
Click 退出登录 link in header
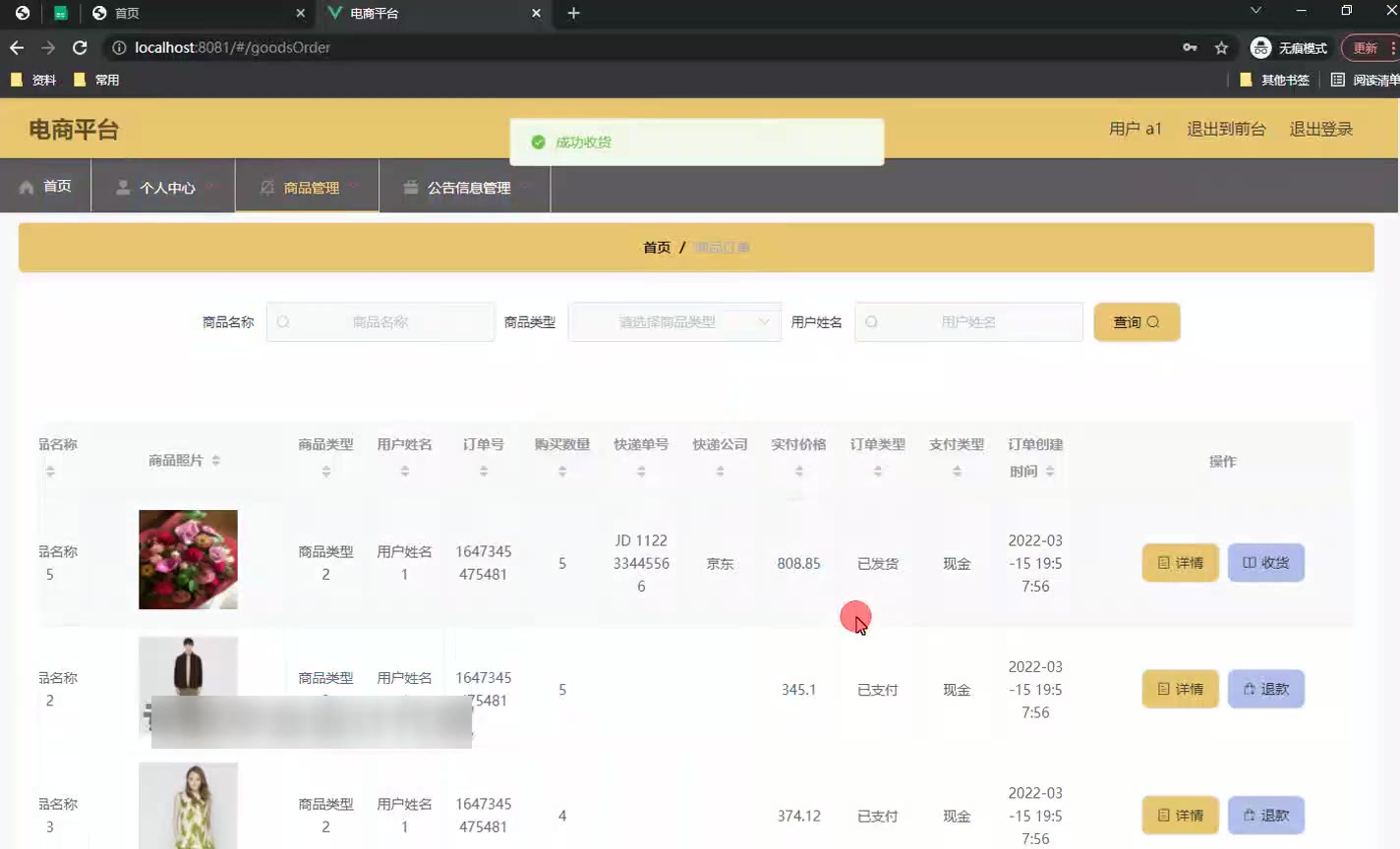coord(1320,129)
